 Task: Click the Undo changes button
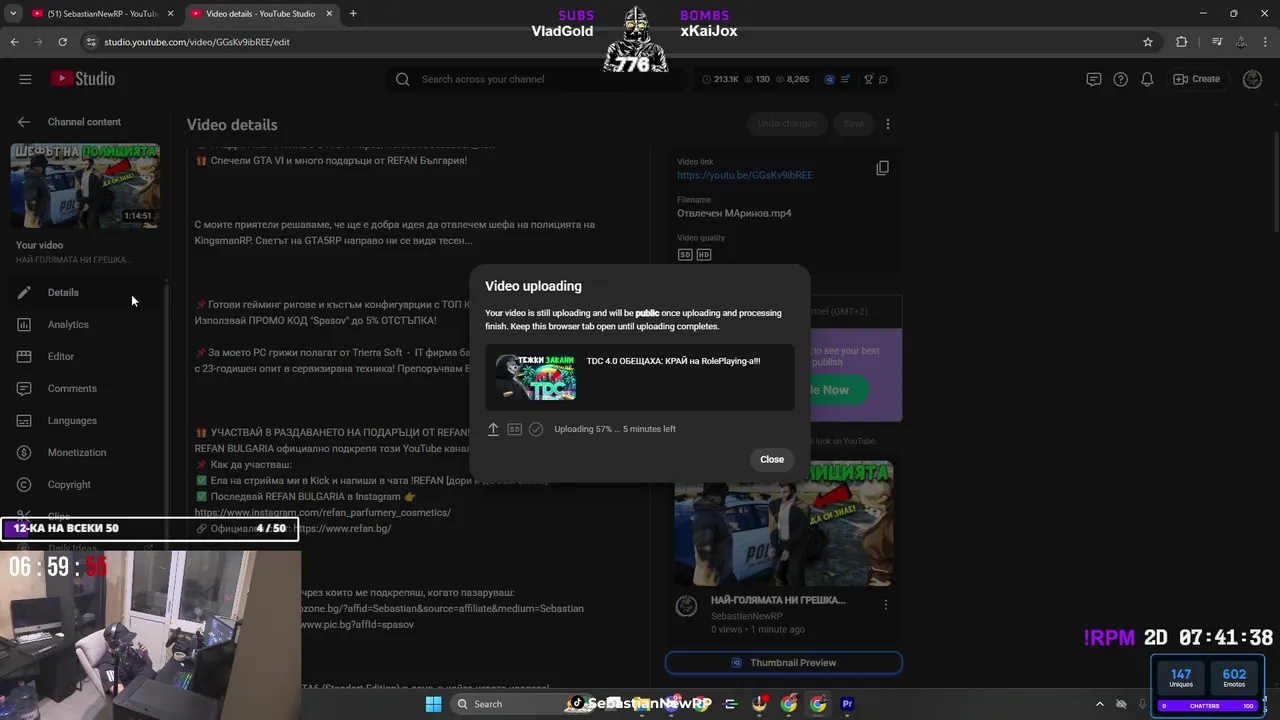(x=787, y=124)
